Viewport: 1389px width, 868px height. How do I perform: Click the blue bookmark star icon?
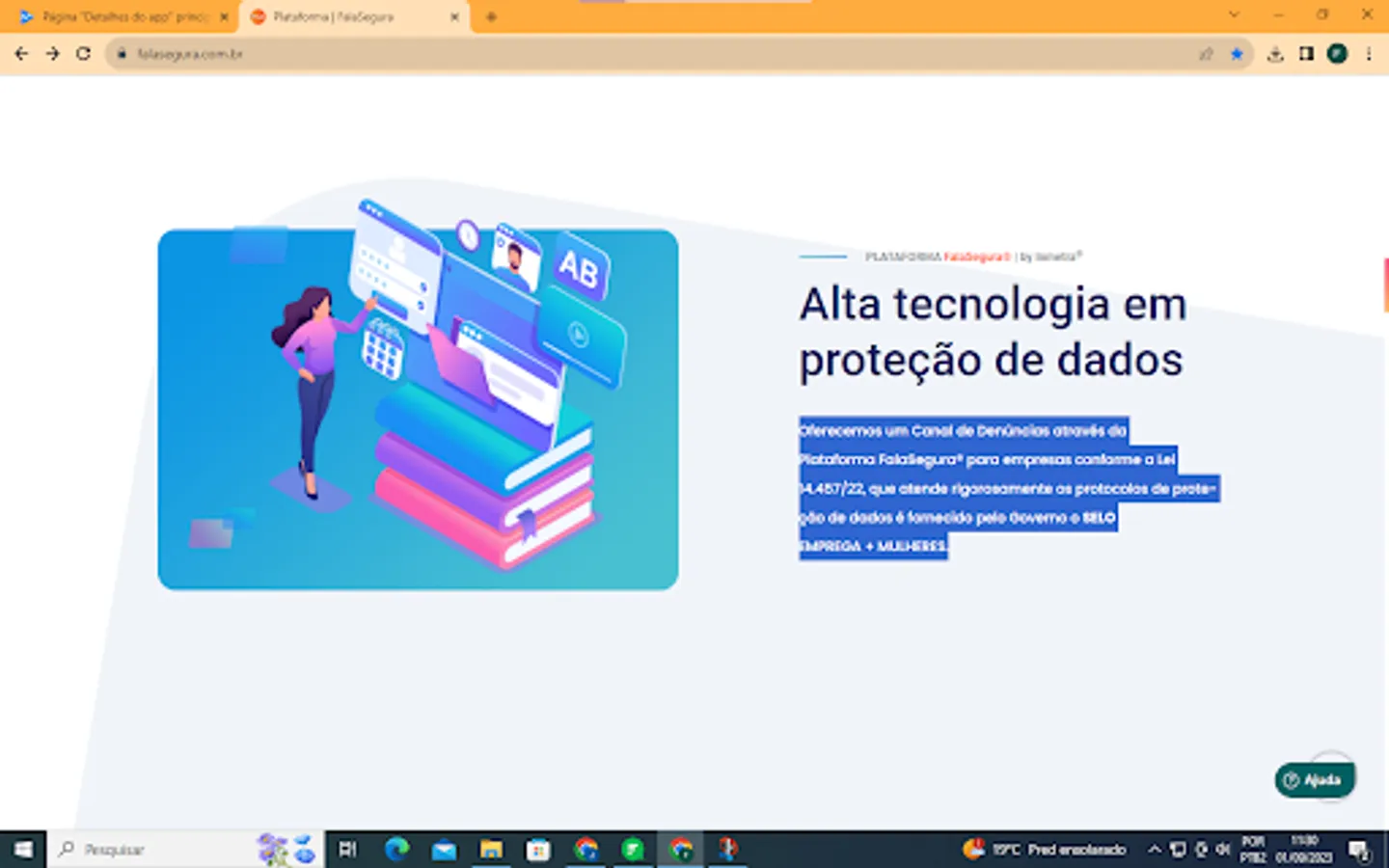(1237, 54)
